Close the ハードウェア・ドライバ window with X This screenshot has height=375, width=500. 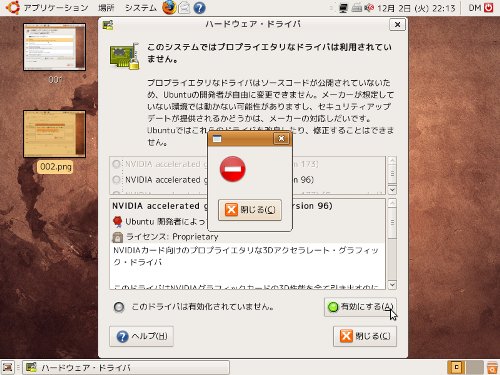click(397, 25)
